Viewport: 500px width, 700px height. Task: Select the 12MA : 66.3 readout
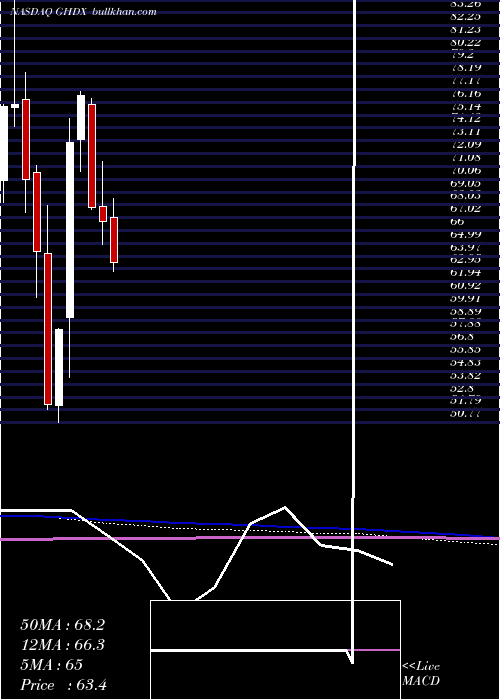pyautogui.click(x=62, y=645)
